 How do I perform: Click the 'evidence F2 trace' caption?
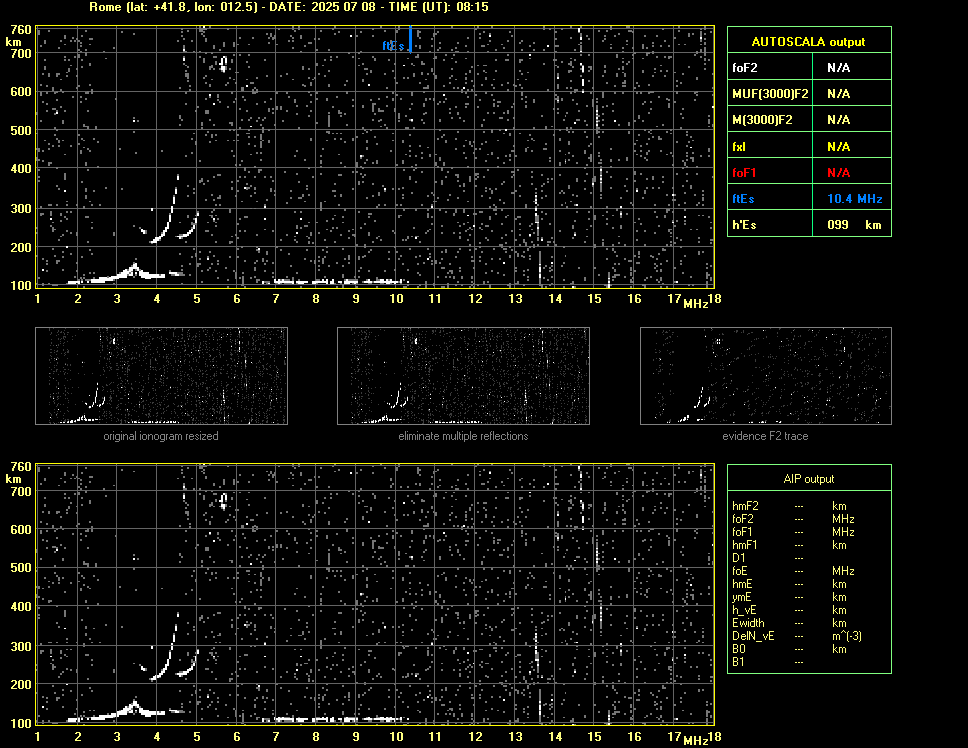(765, 436)
